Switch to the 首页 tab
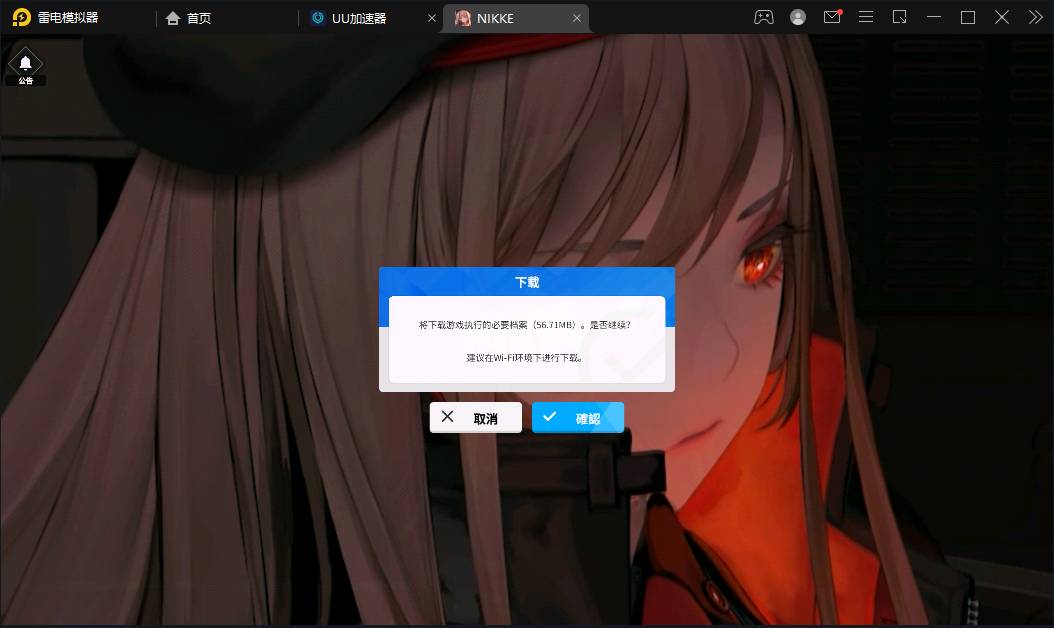 pos(189,18)
